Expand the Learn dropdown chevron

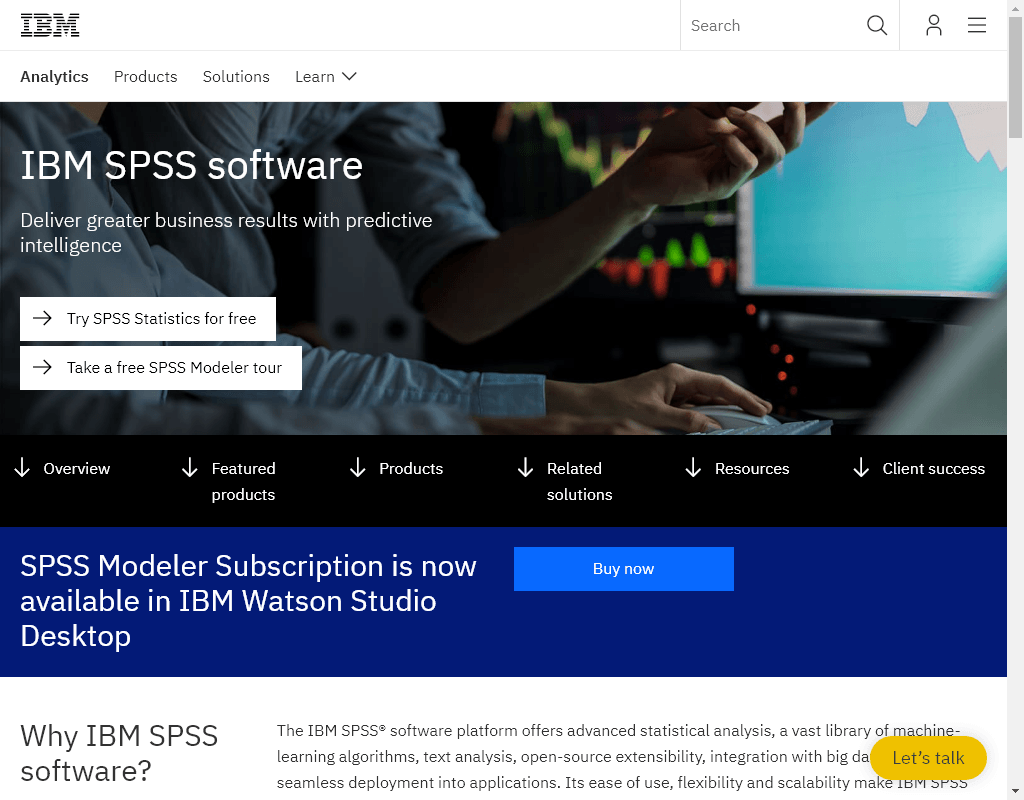(349, 76)
